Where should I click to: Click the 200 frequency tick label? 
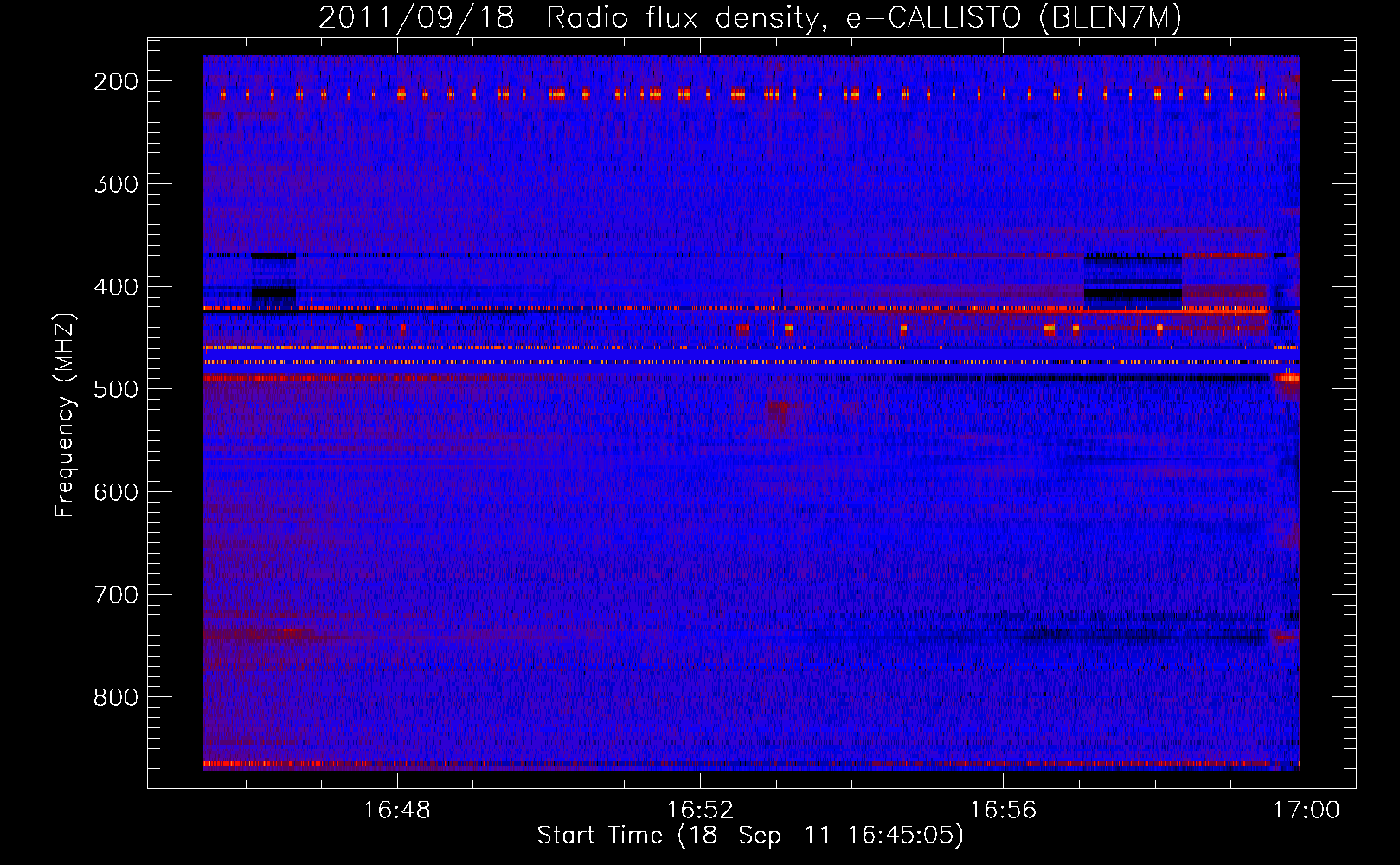tap(115, 81)
